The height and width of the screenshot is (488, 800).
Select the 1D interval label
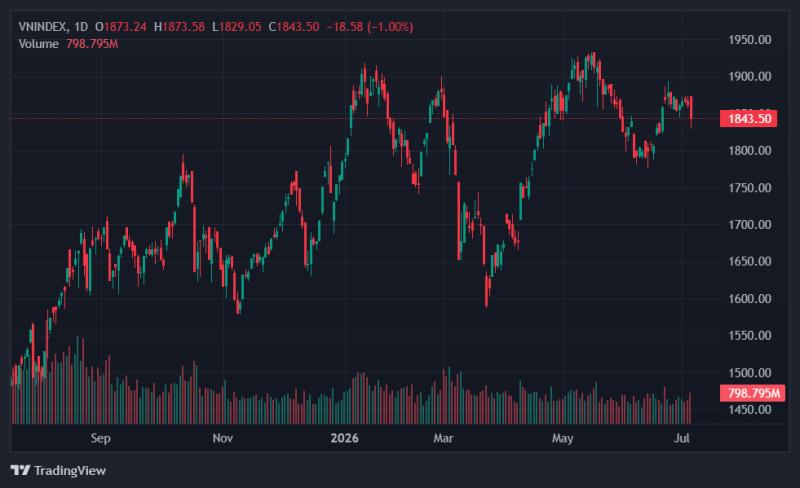tap(81, 27)
